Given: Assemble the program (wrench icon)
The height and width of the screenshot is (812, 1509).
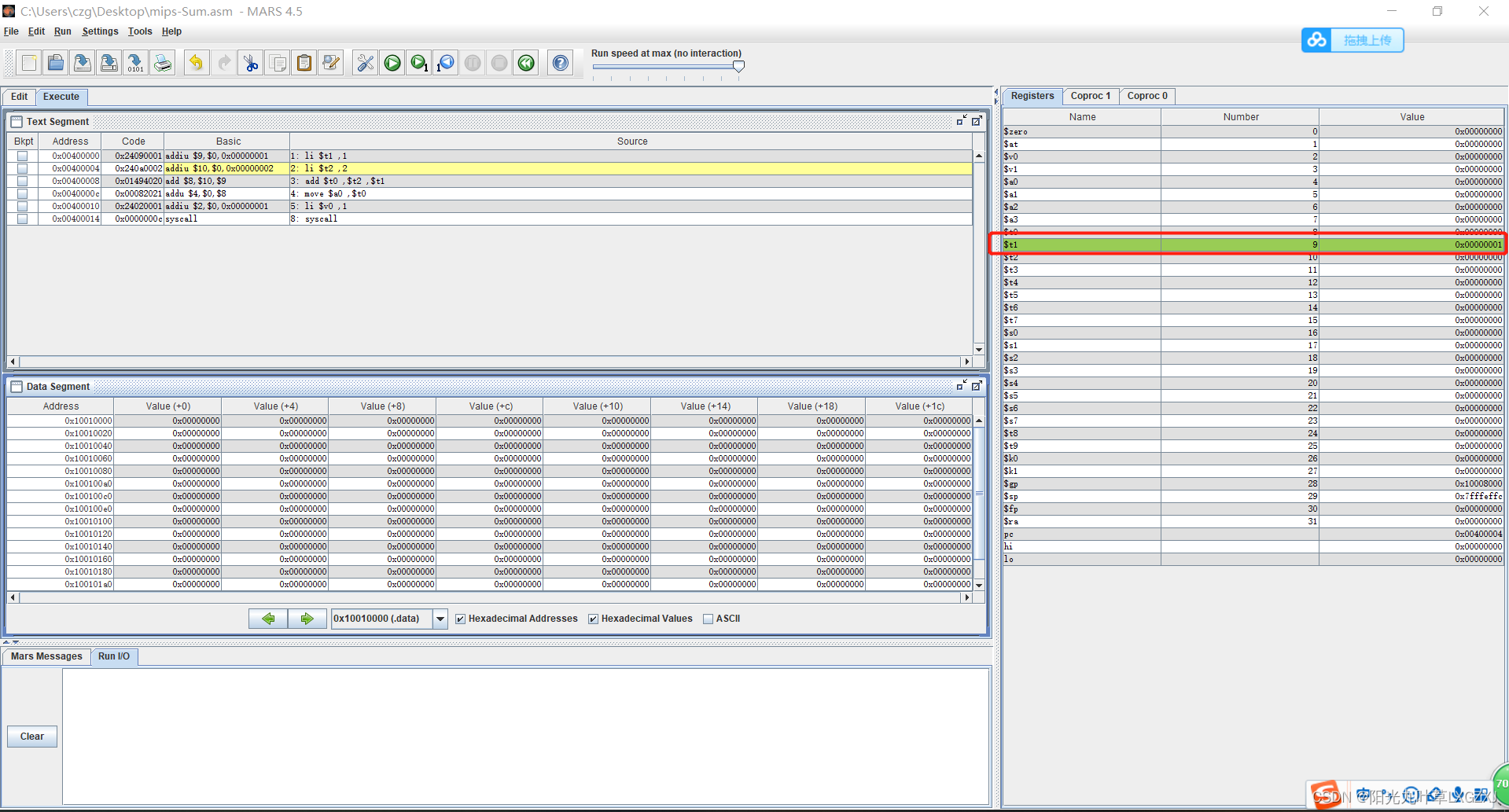Looking at the screenshot, I should point(366,63).
